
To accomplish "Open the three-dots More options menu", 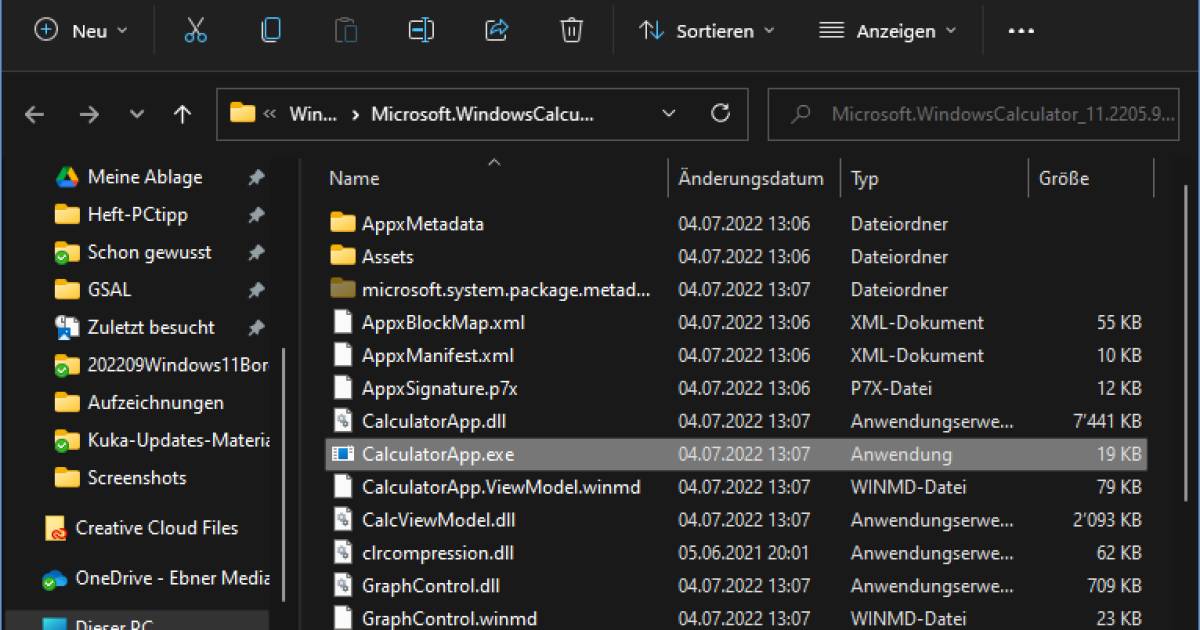I will pyautogui.click(x=1020, y=31).
